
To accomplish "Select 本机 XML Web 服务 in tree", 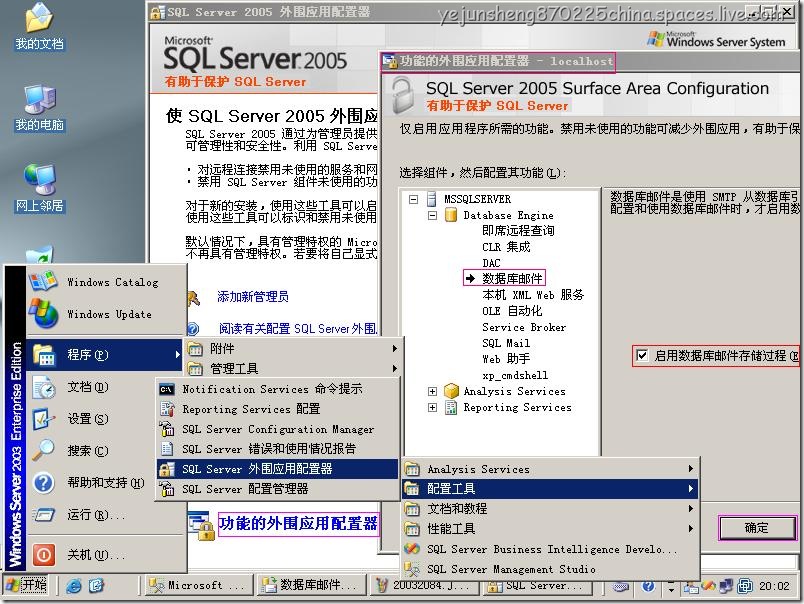I will coord(533,295).
